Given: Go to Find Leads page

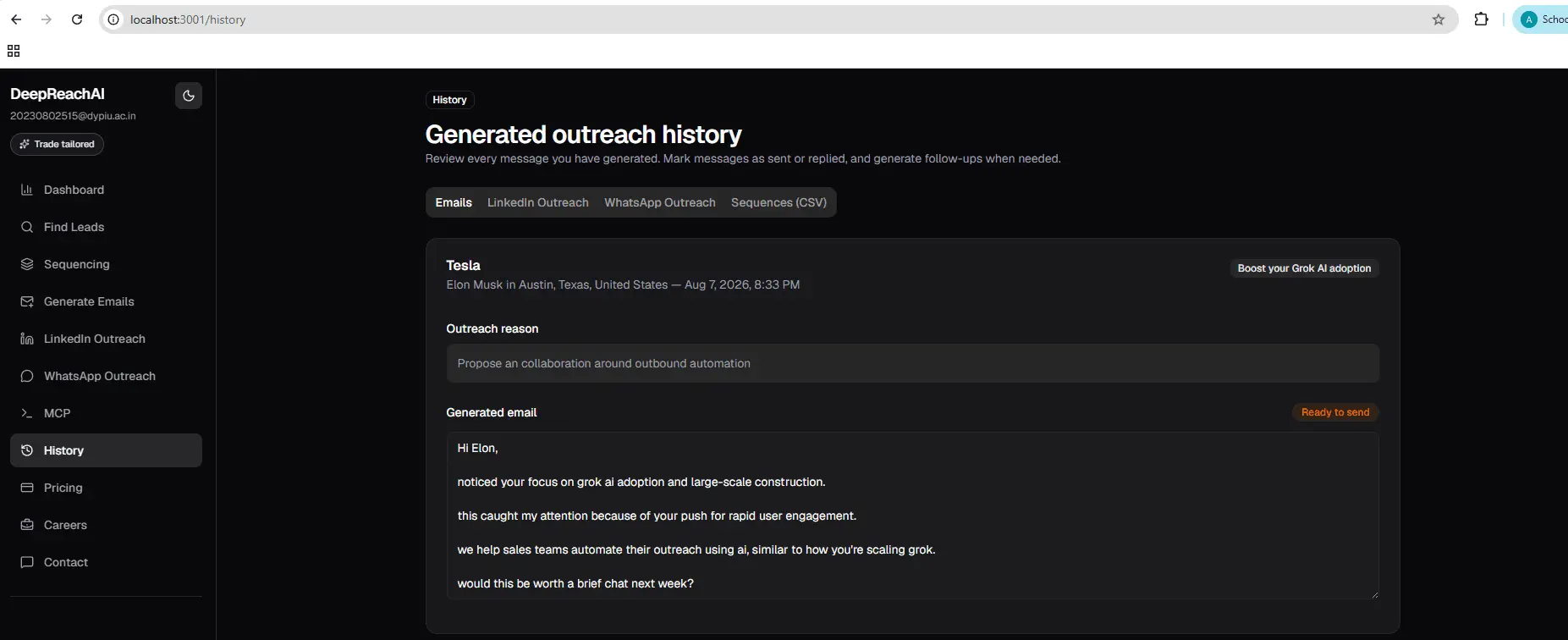Looking at the screenshot, I should pyautogui.click(x=106, y=227).
